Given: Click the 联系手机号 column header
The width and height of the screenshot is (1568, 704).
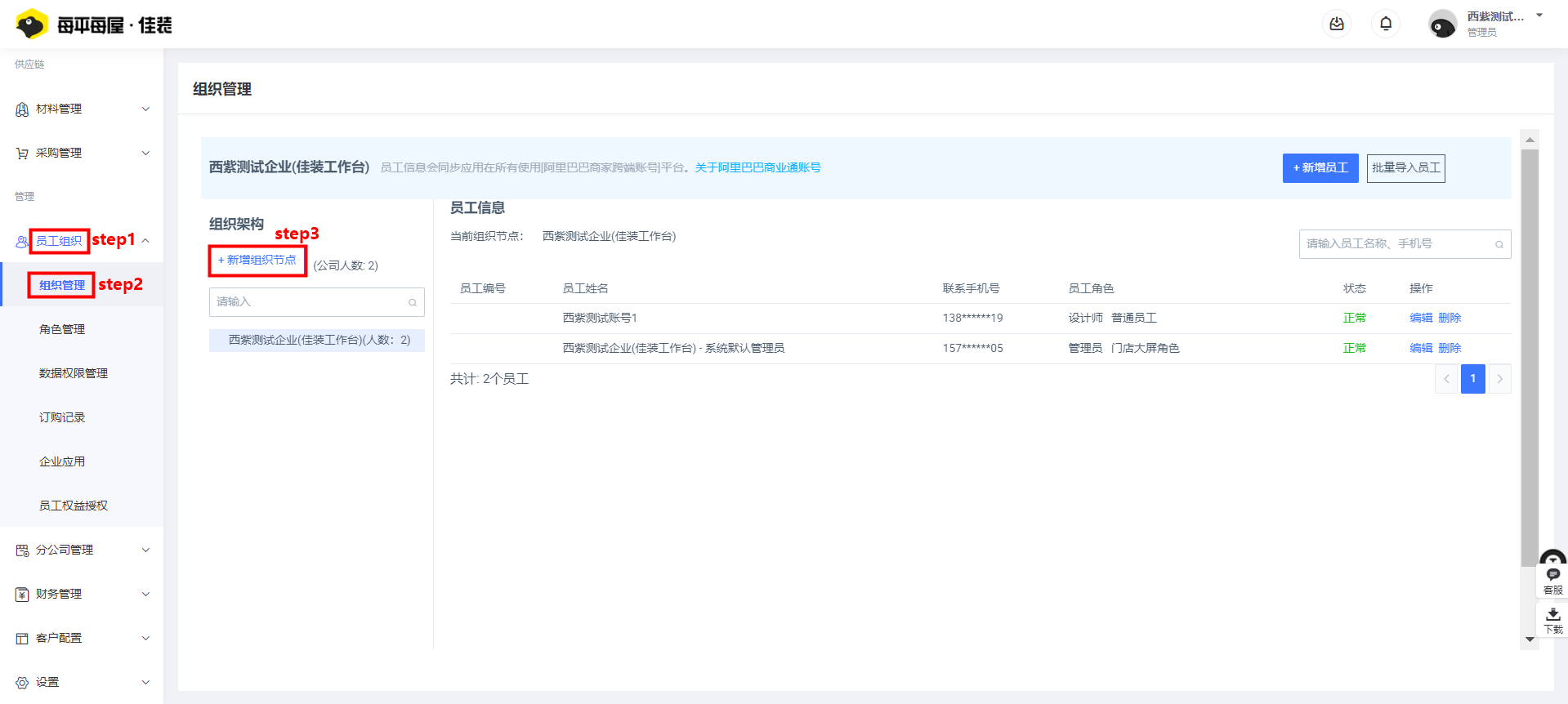Looking at the screenshot, I should click(x=972, y=289).
